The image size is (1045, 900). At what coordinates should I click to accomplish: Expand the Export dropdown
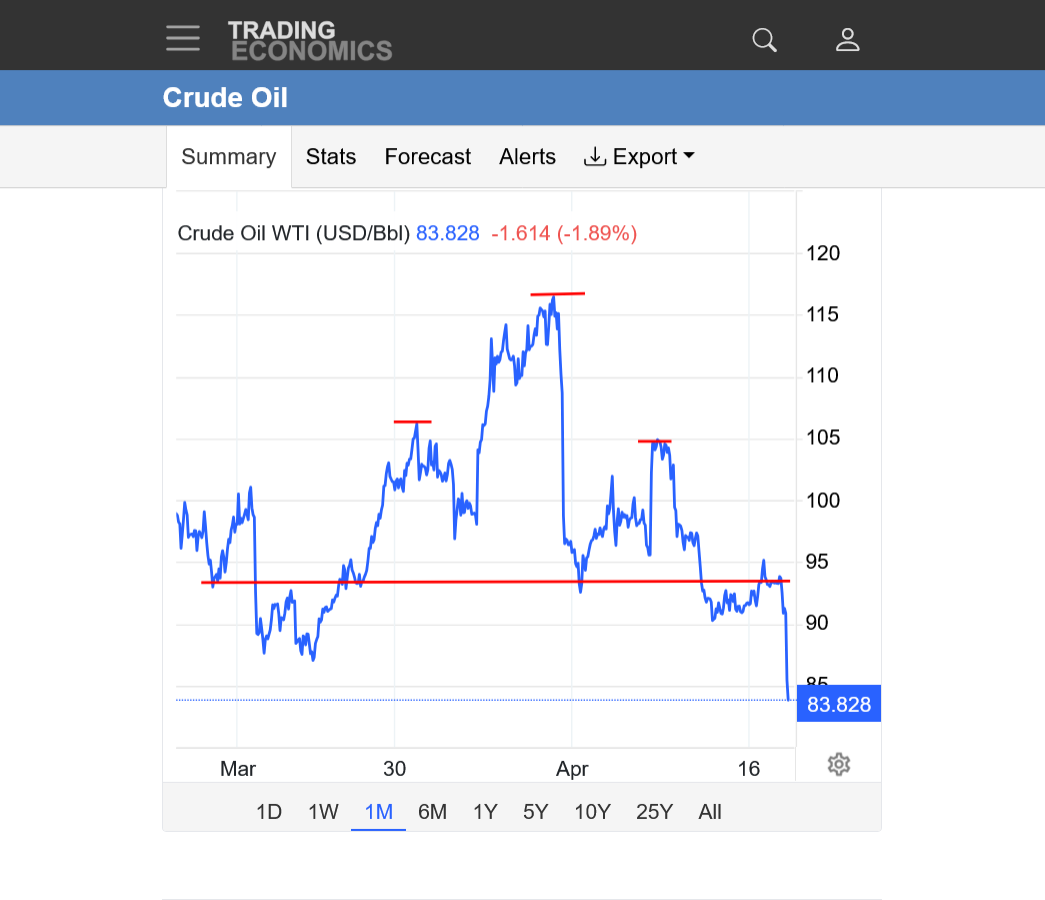point(640,157)
